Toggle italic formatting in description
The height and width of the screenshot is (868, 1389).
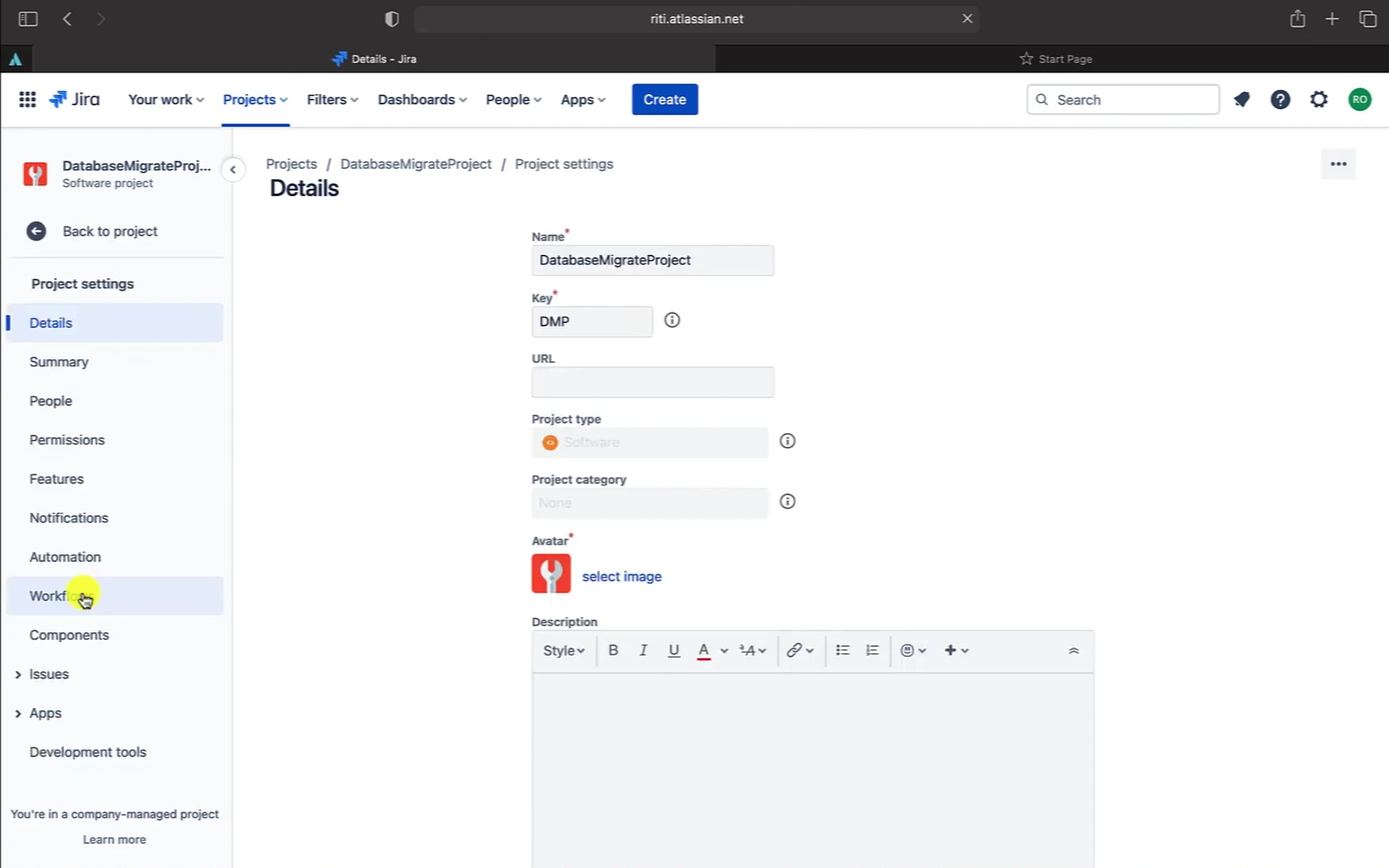[644, 651]
